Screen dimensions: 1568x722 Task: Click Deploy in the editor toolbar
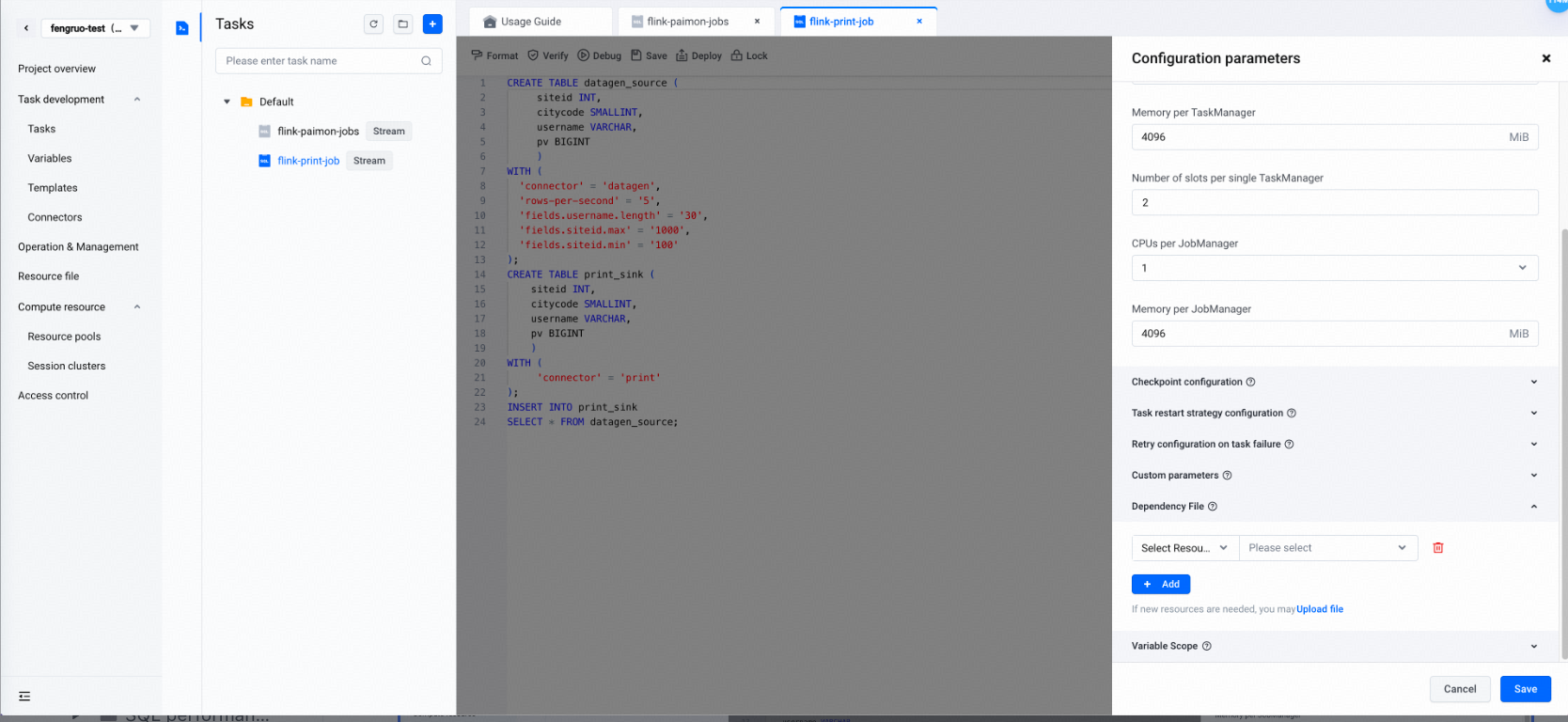tap(698, 55)
